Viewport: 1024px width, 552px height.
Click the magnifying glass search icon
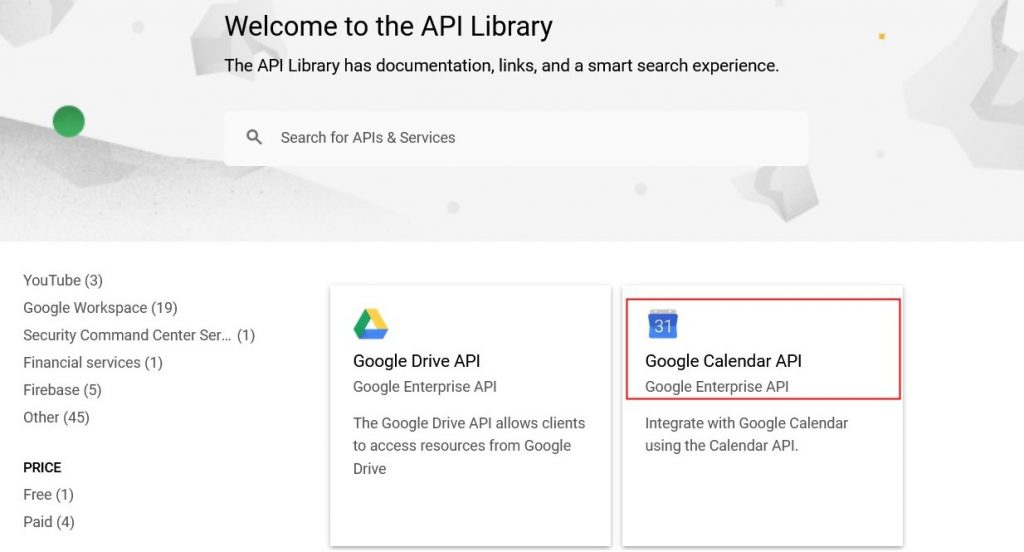(254, 137)
